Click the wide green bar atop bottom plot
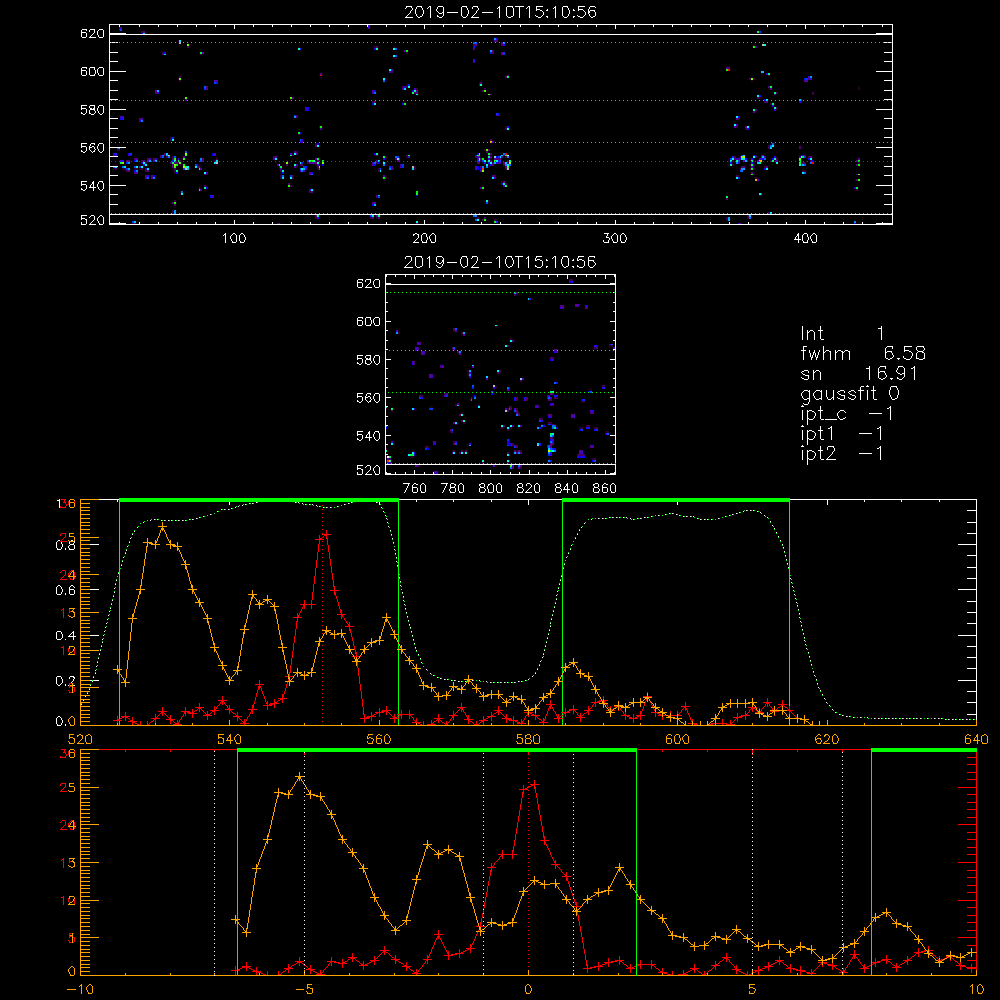Image resolution: width=1000 pixels, height=1000 pixels. (437, 751)
